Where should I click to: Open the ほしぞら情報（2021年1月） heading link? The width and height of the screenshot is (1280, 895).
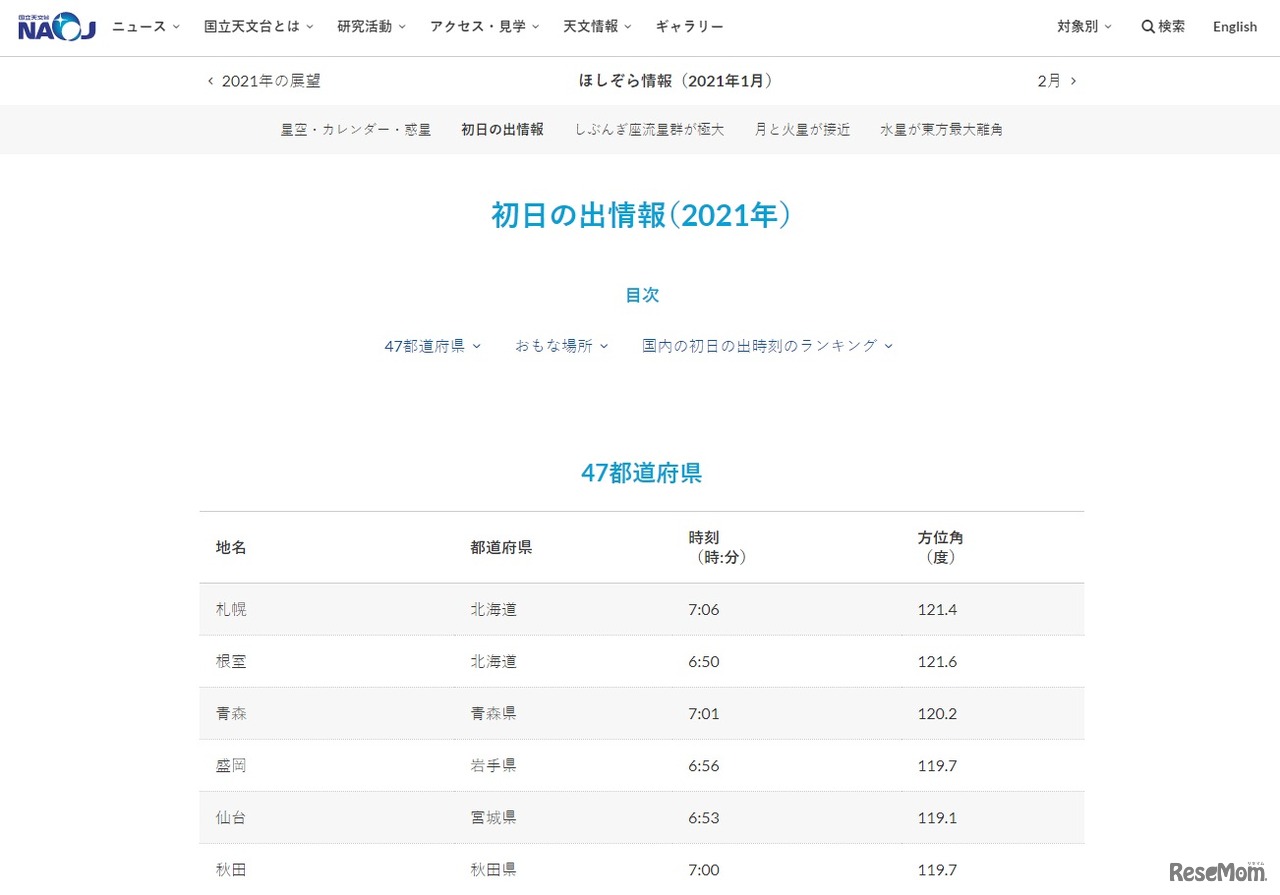pyautogui.click(x=676, y=81)
